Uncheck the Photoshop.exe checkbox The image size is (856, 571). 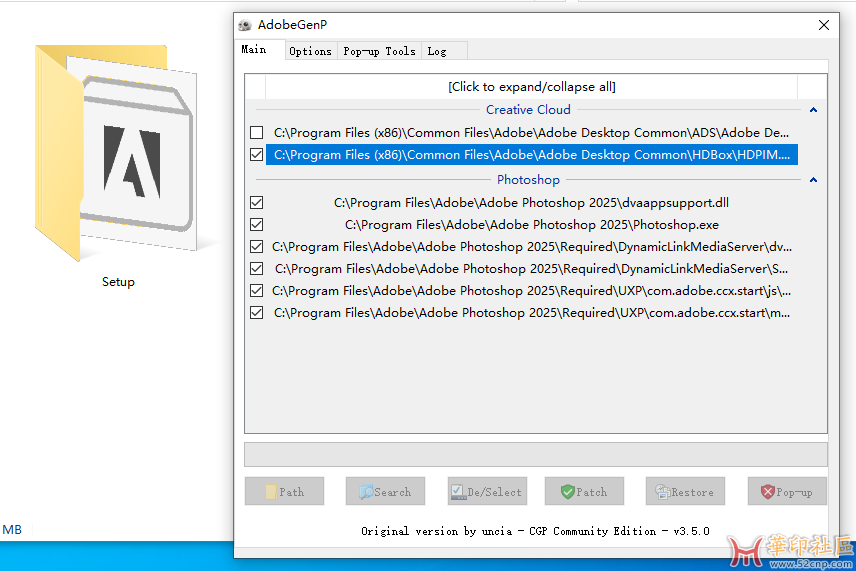257,225
